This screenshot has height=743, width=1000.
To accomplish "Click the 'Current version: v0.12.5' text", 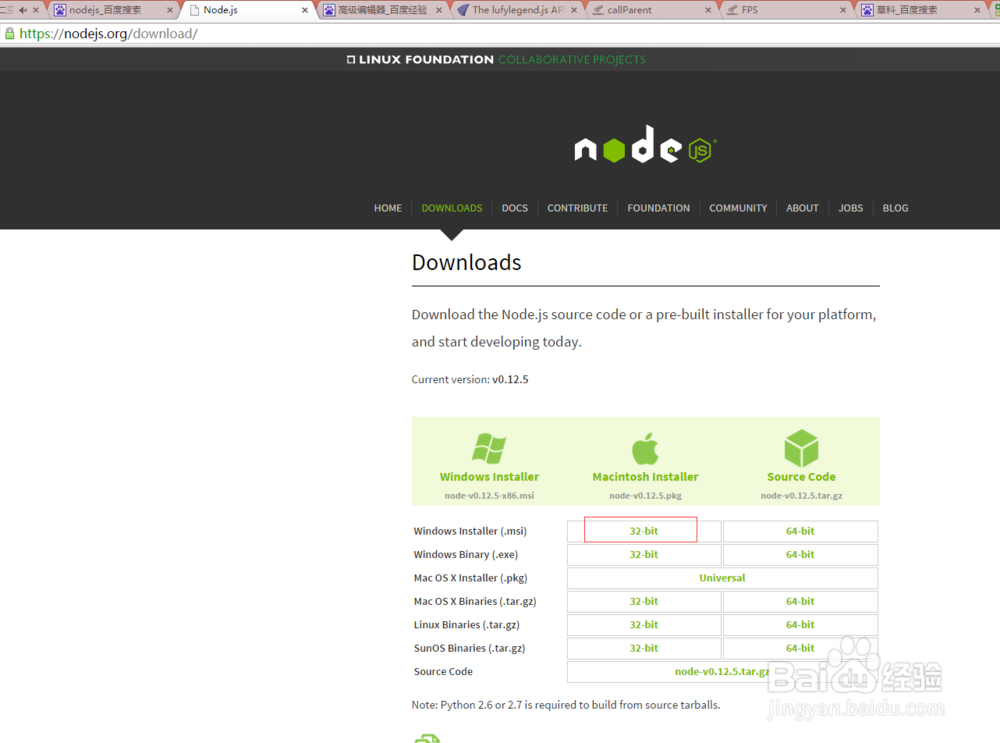I will point(470,379).
